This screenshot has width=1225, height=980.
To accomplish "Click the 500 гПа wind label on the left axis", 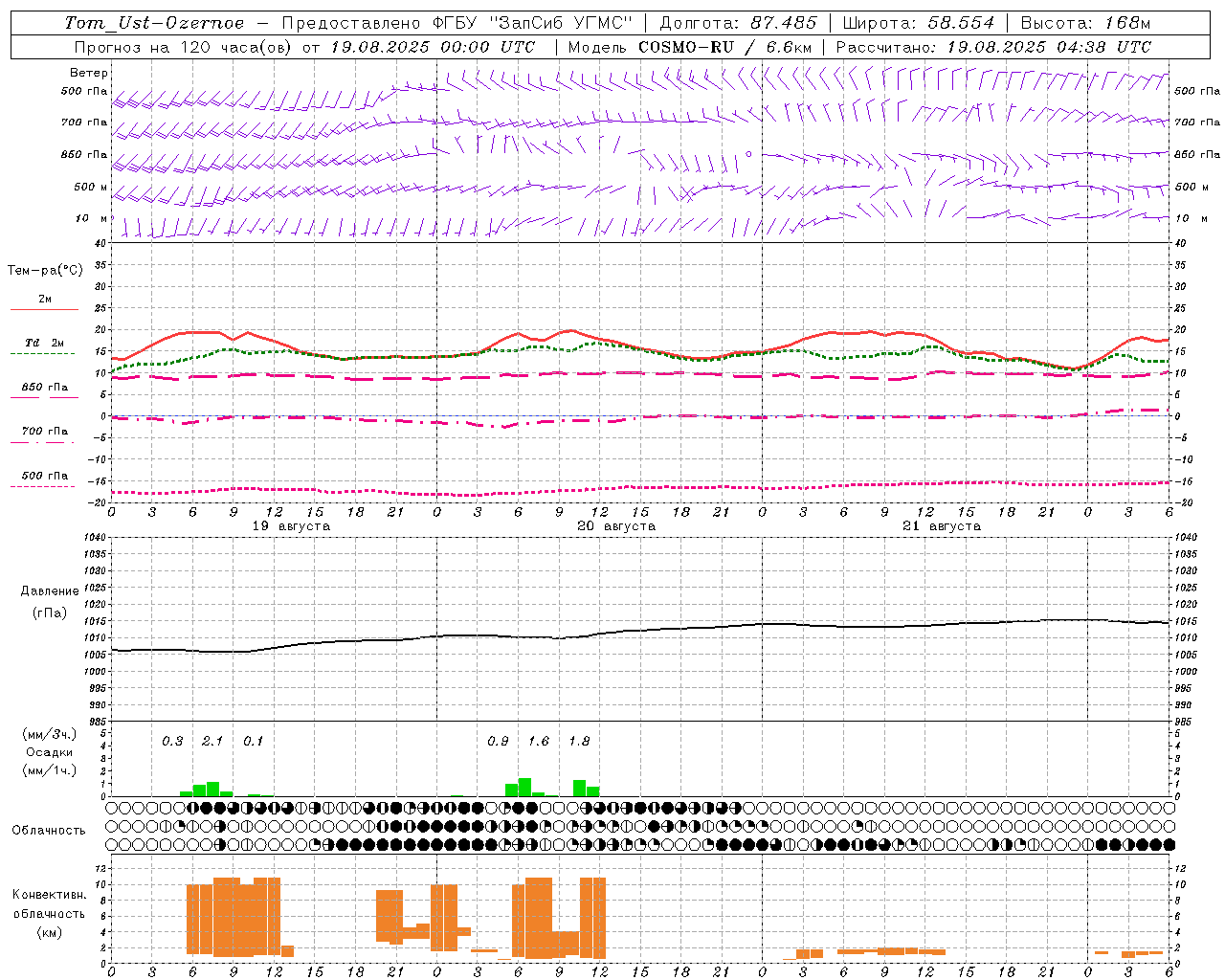I will pos(84,92).
